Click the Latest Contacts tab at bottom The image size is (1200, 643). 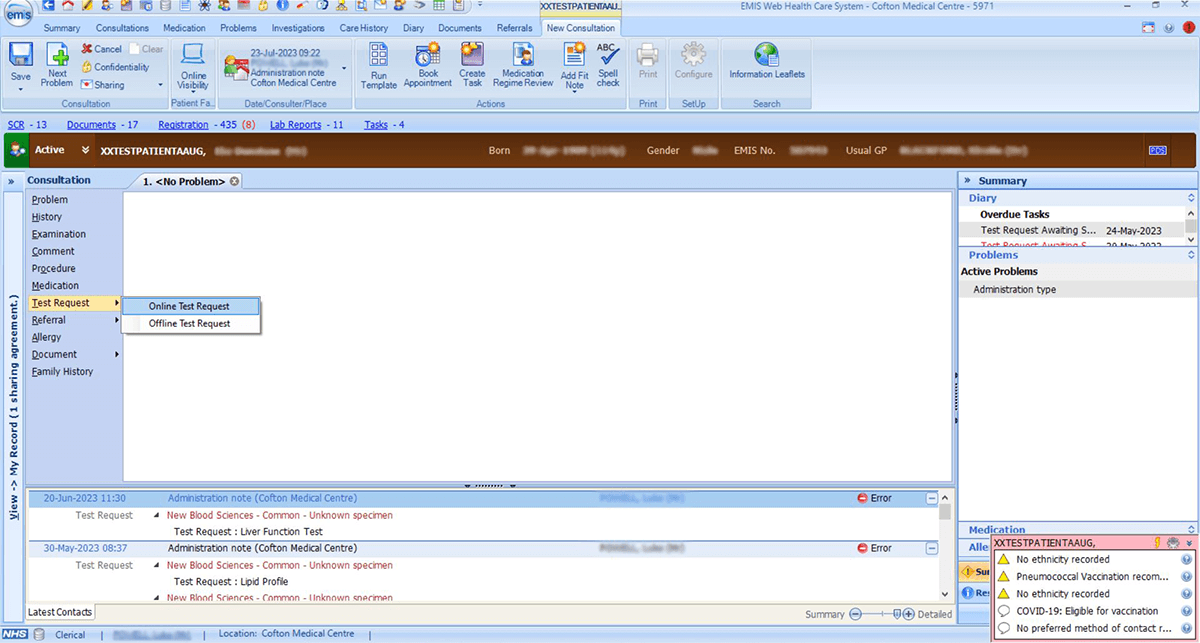(x=60, y=611)
